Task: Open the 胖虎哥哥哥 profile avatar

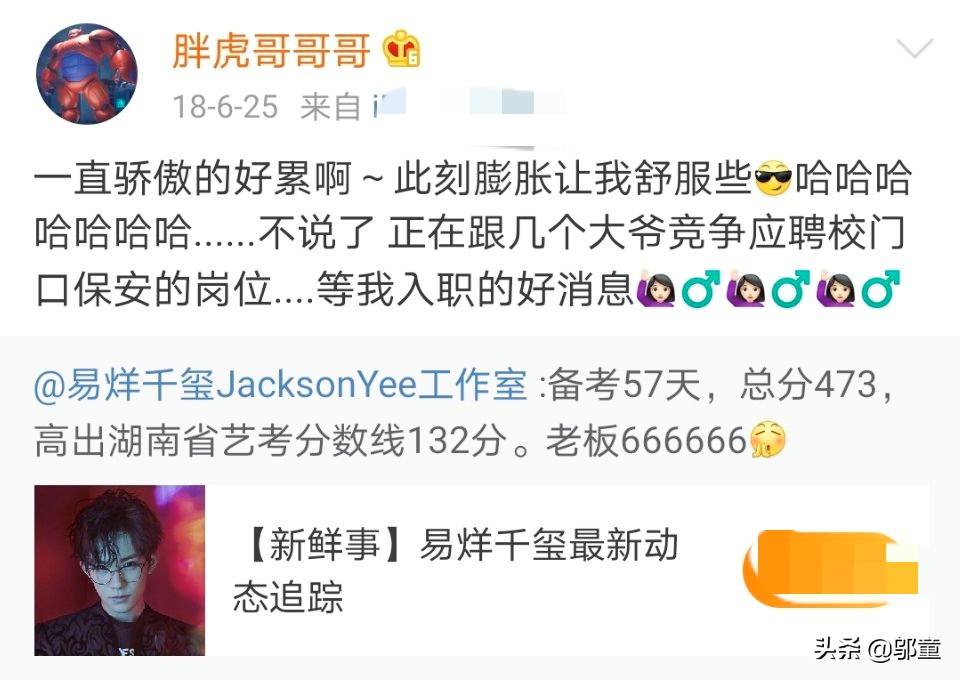Action: [x=87, y=74]
